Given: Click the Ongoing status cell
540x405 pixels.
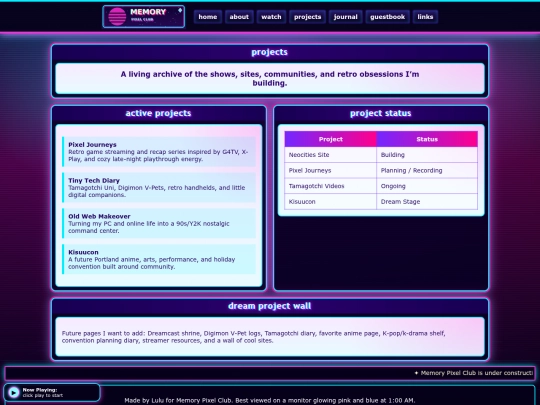Looking at the screenshot, I should pos(427,186).
